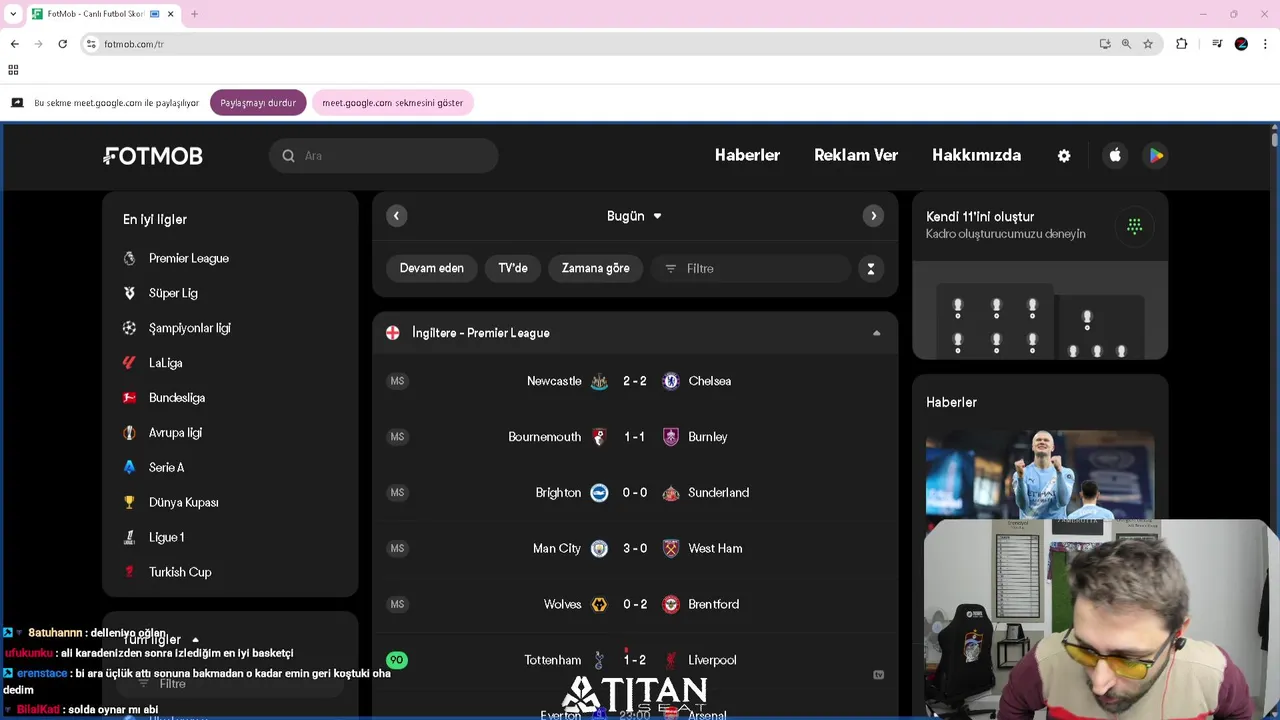Open the Apple App Store icon
1280x720 pixels.
[x=1115, y=155]
